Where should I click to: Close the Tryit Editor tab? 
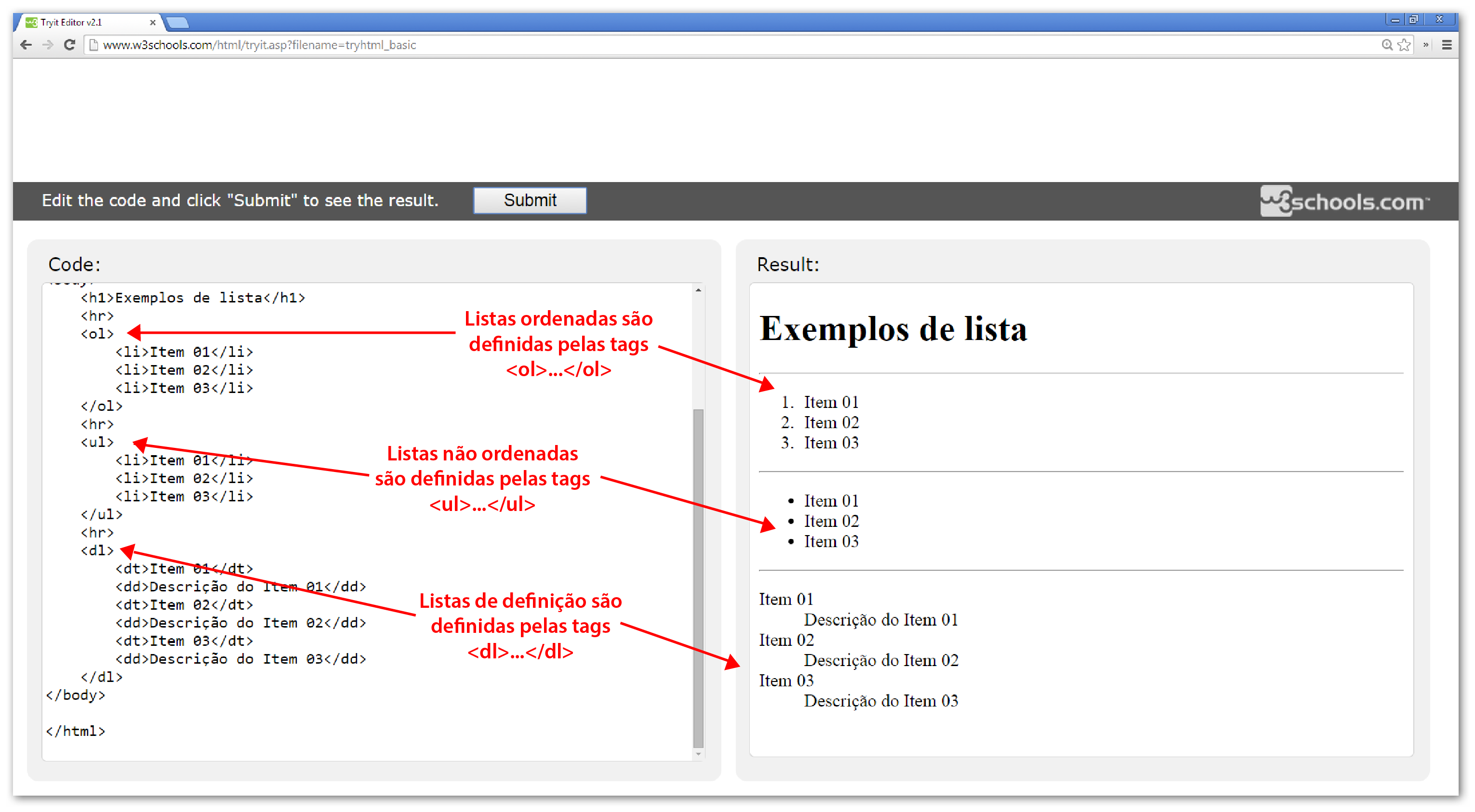tap(152, 22)
